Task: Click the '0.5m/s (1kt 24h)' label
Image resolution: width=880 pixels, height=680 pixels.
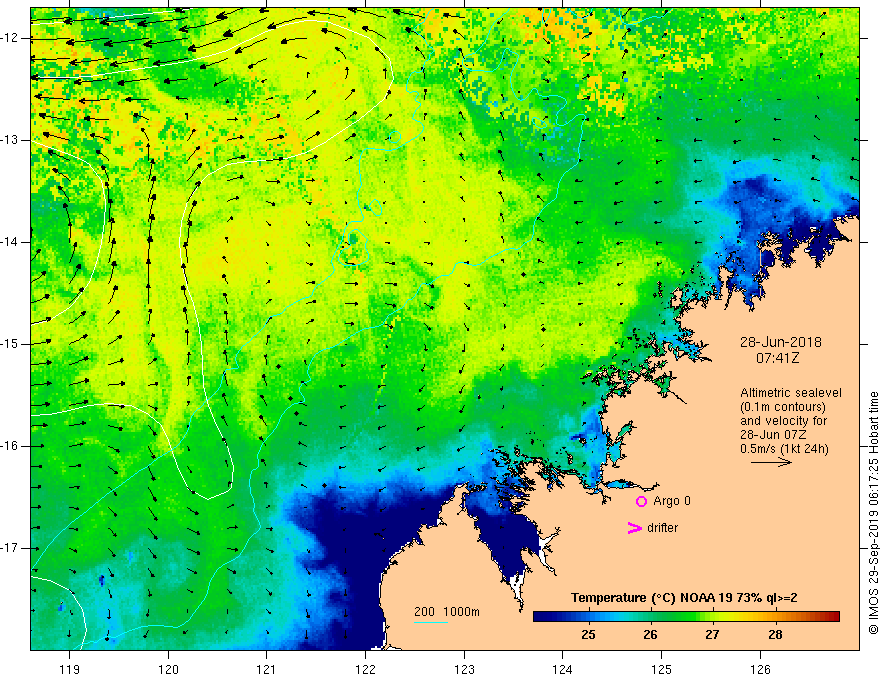Action: point(784,449)
